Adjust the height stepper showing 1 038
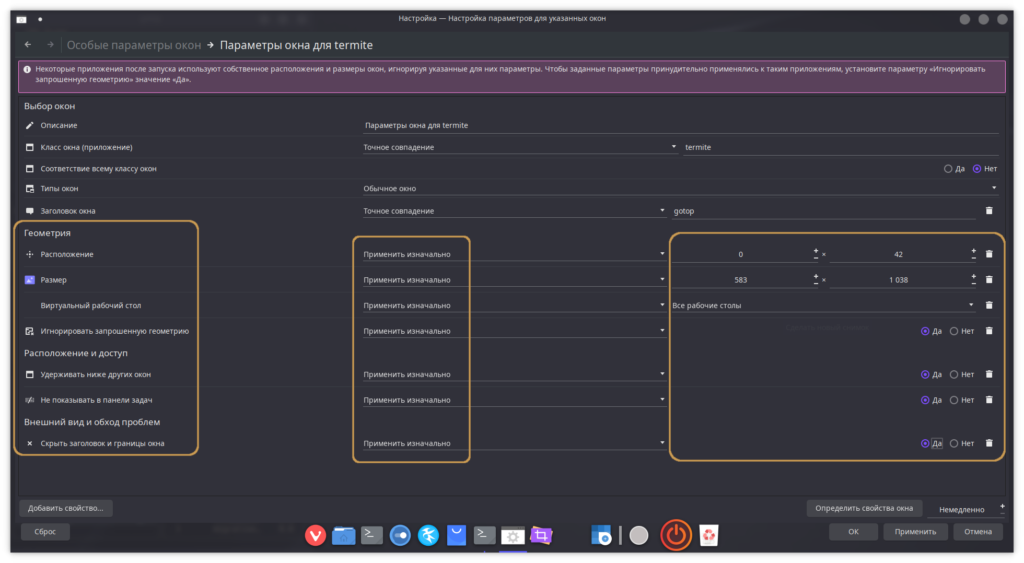 click(x=903, y=280)
